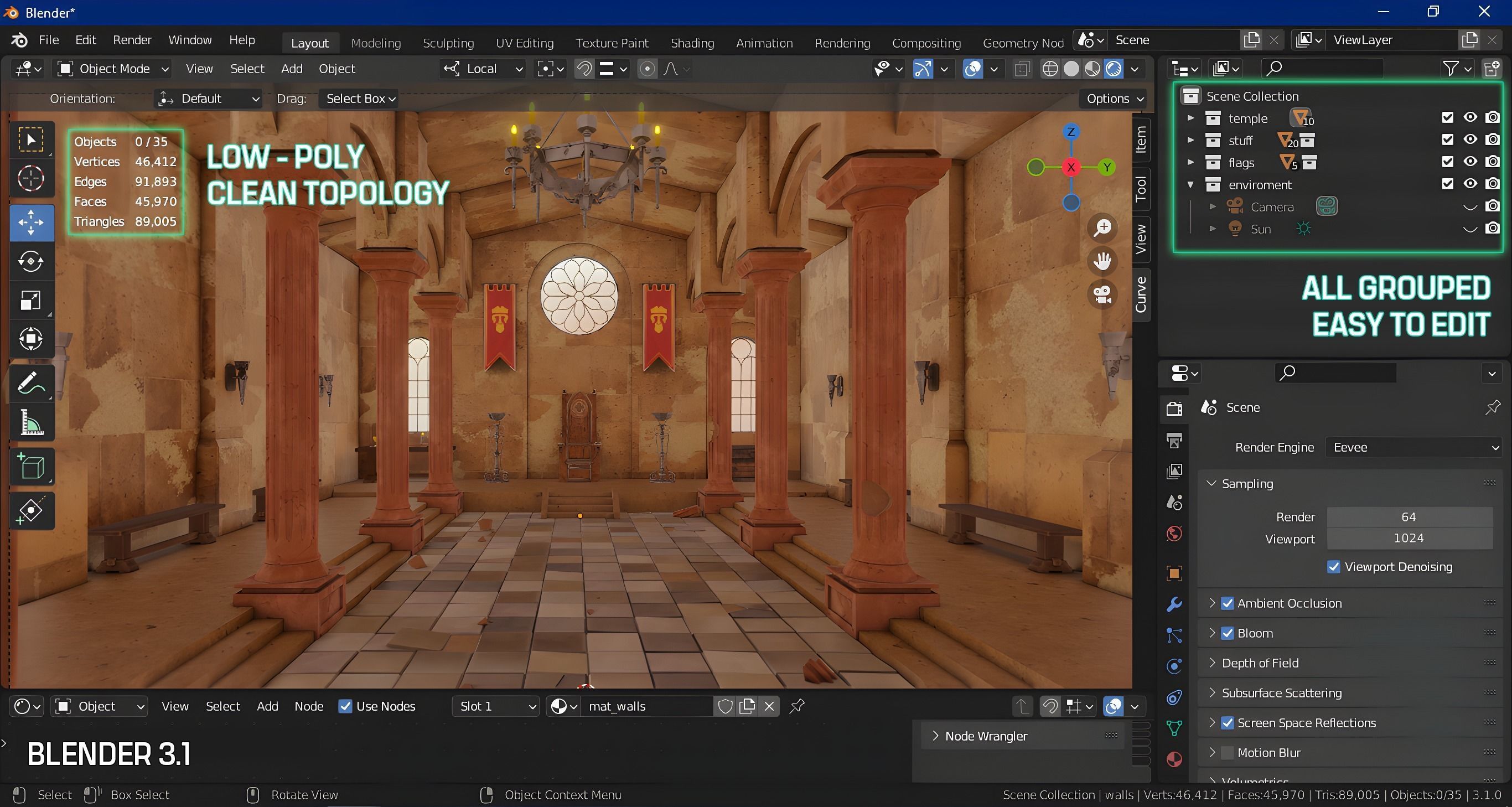
Task: Open Output Properties printer tab
Action: pos(1174,440)
